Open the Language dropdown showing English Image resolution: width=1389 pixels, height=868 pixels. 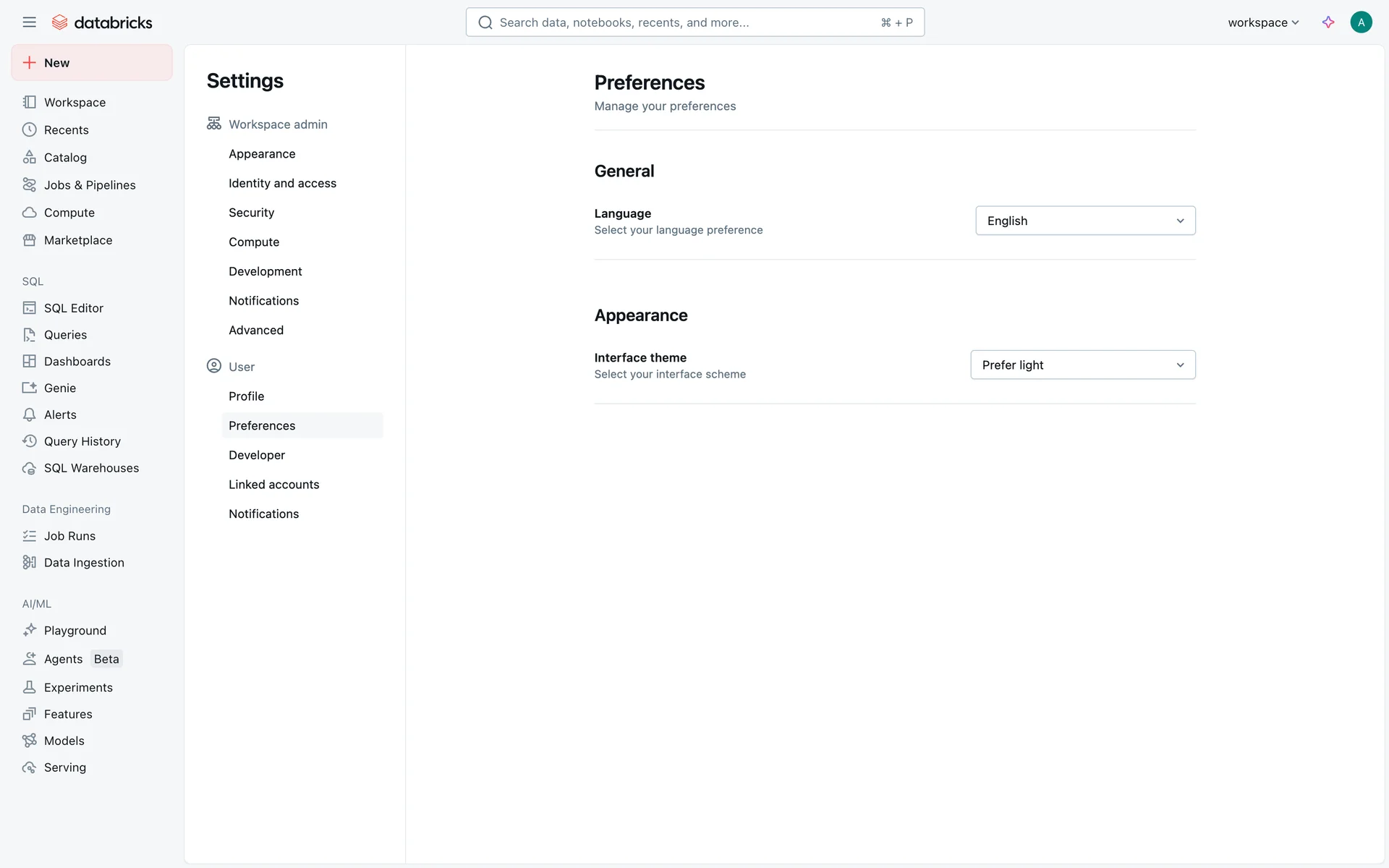click(1084, 221)
